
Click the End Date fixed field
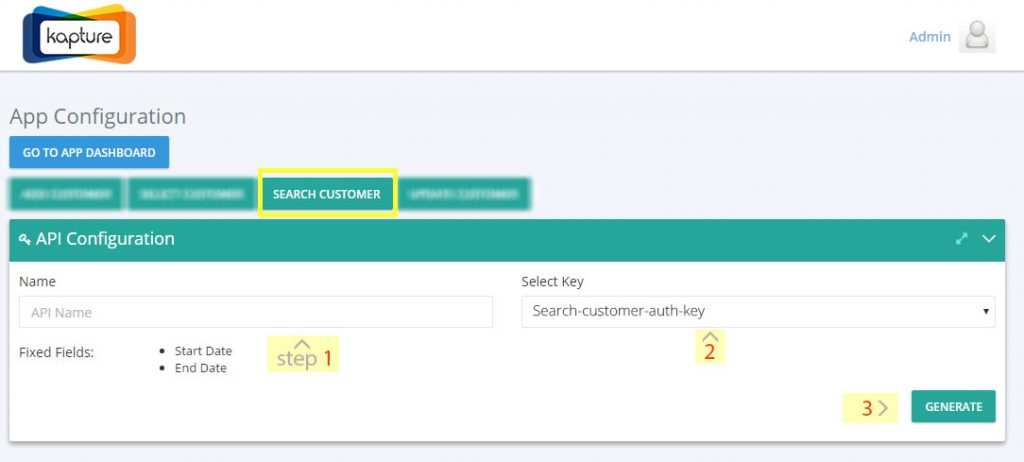pyautogui.click(x=200, y=368)
